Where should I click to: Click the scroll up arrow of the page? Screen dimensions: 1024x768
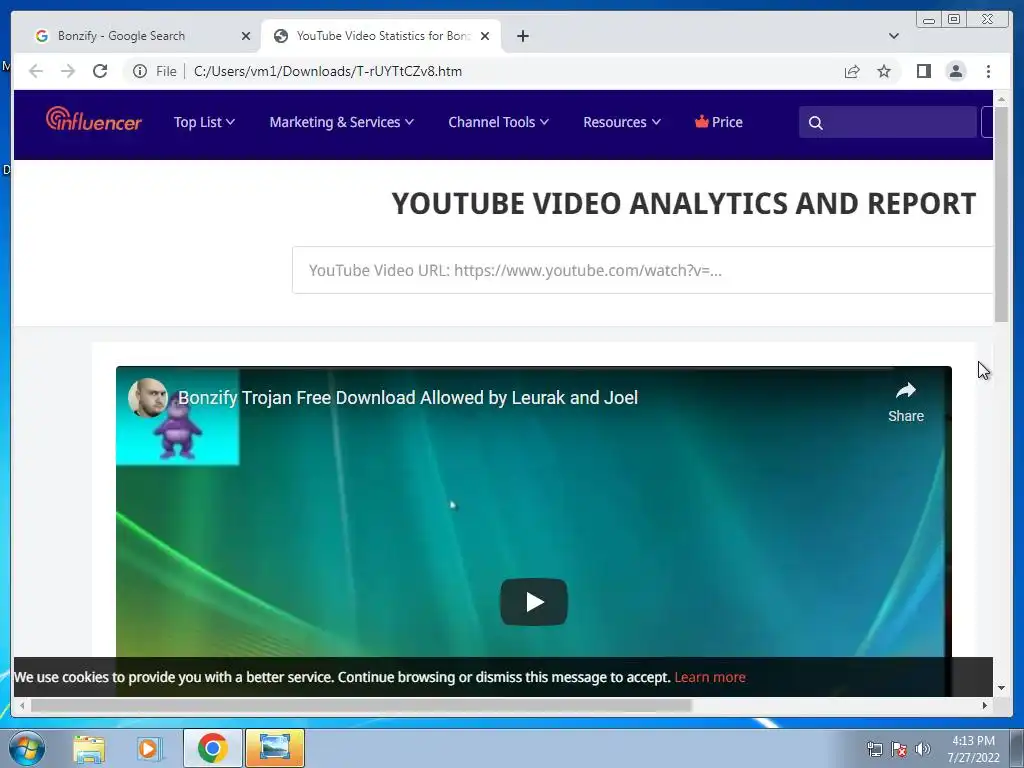tap(1001, 99)
